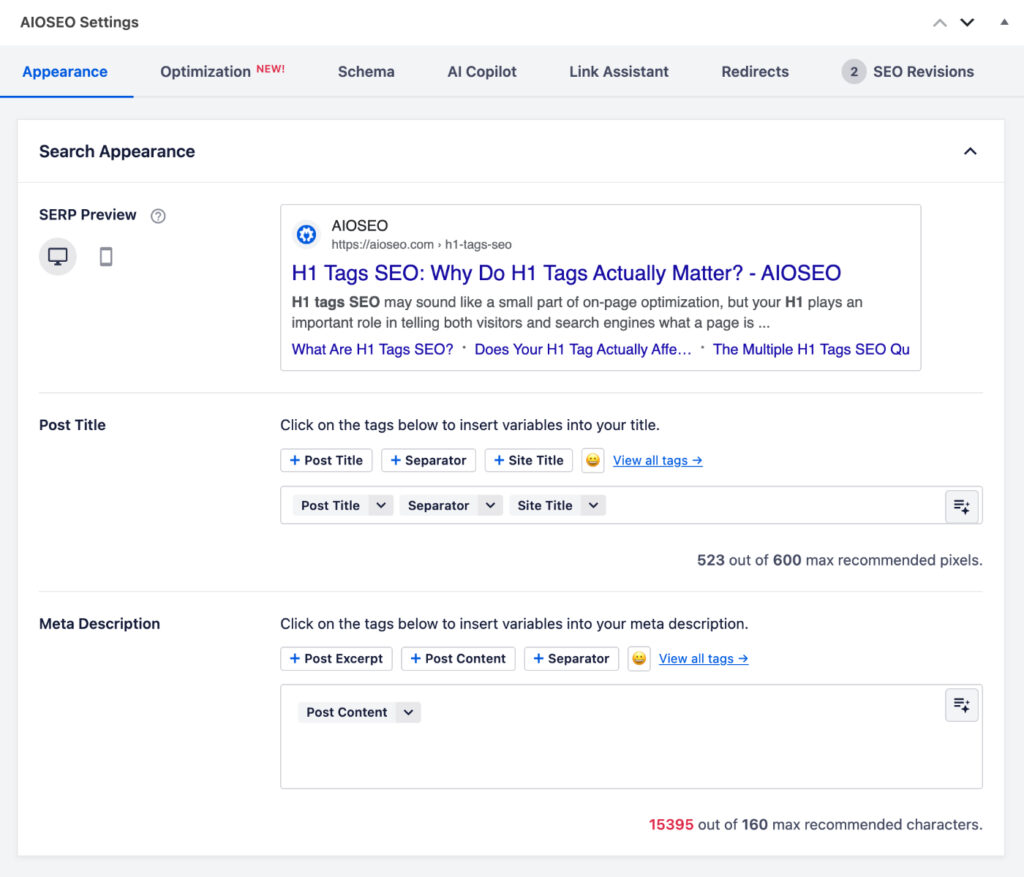Open the Appearance tab
This screenshot has width=1024, height=877.
pos(65,72)
